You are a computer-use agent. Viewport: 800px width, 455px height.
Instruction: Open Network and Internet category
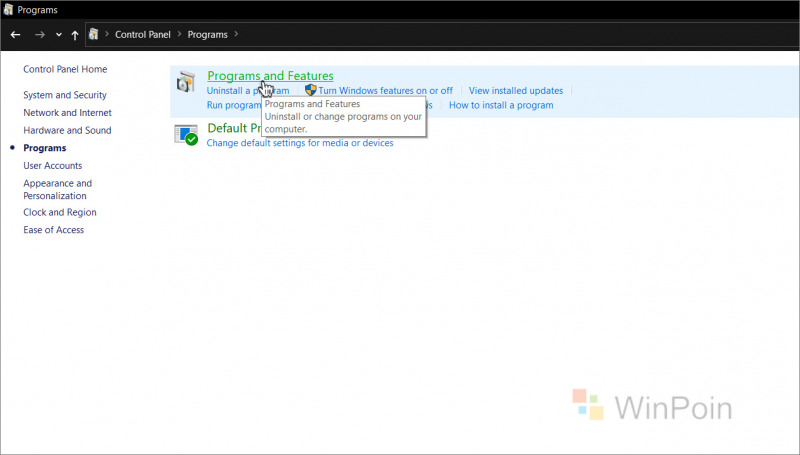click(67, 113)
